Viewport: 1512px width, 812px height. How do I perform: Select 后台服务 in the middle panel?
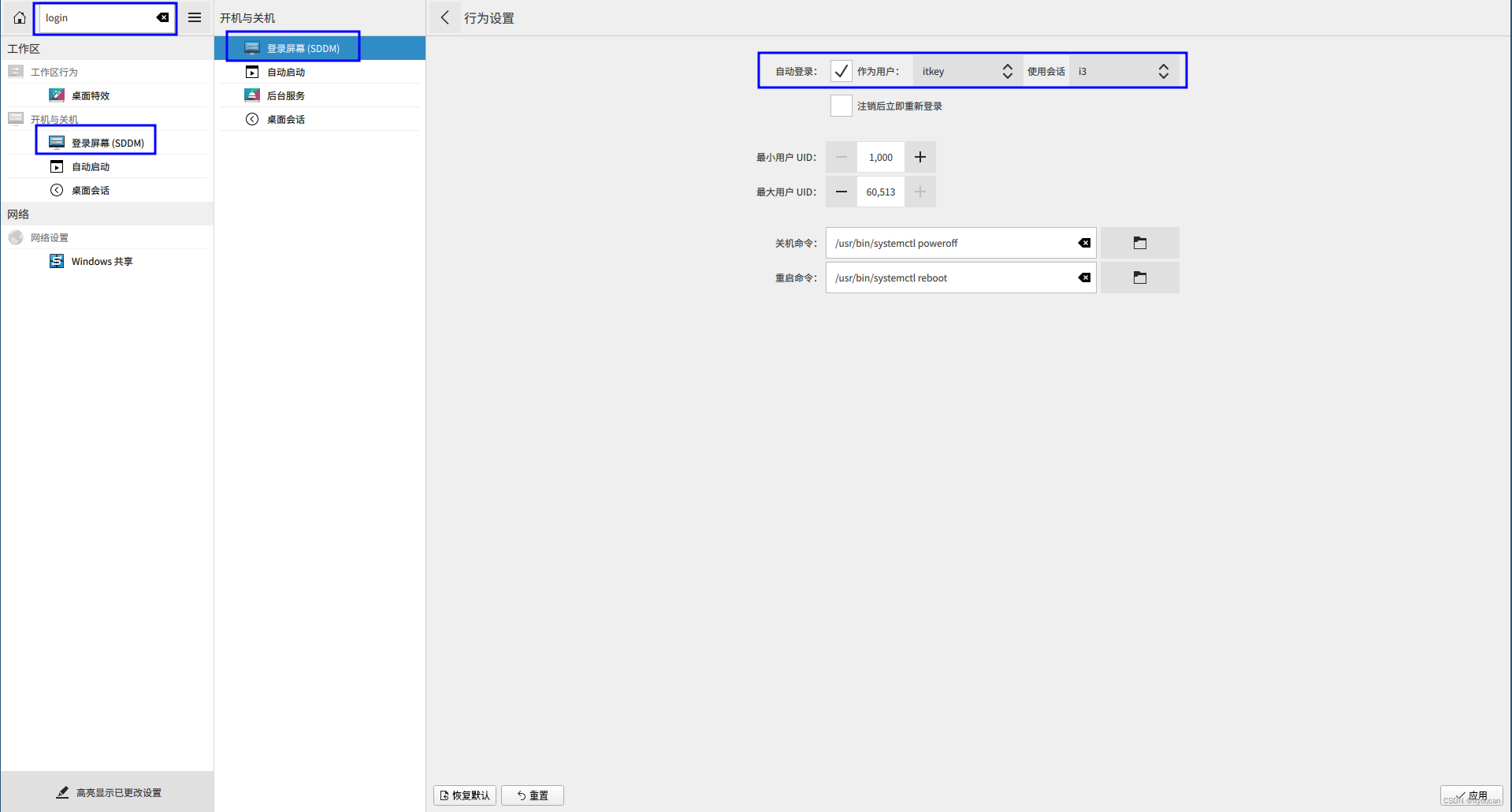(x=320, y=95)
